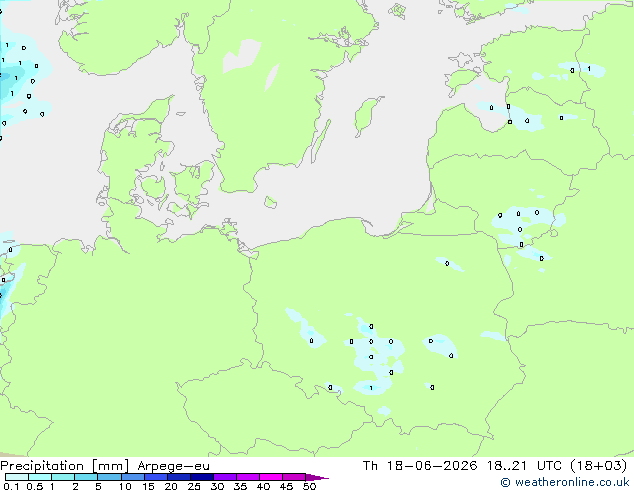
Task: Click the "25" legend scale number
Action: (194, 486)
